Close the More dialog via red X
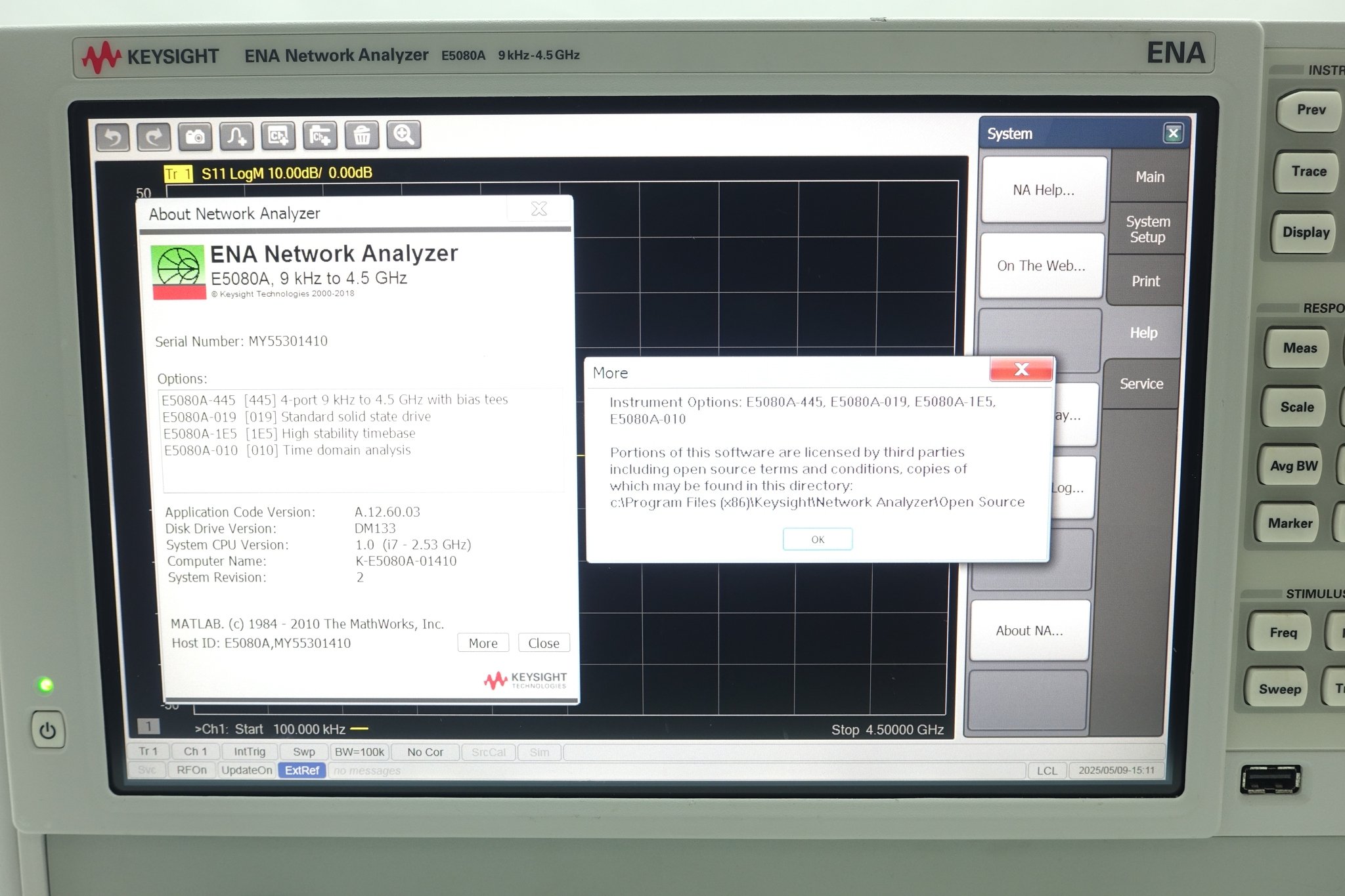The height and width of the screenshot is (896, 1345). 1022,370
